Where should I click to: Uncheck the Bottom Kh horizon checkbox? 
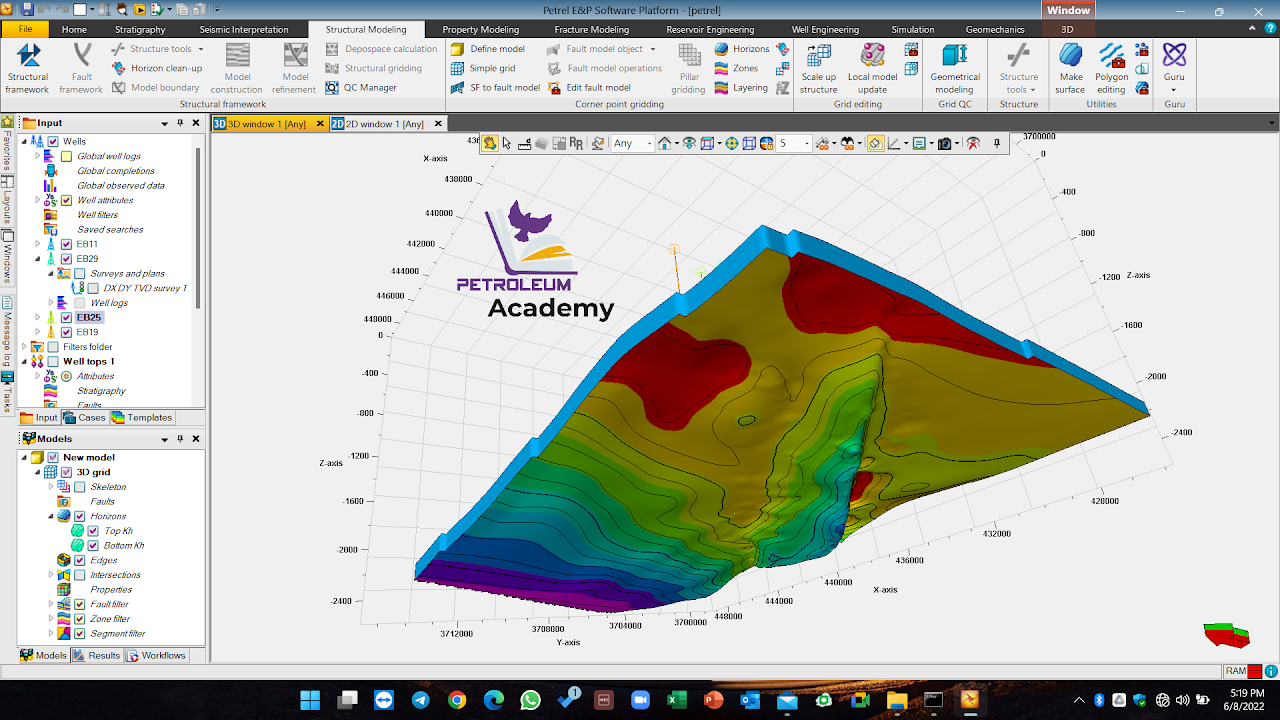coord(94,546)
